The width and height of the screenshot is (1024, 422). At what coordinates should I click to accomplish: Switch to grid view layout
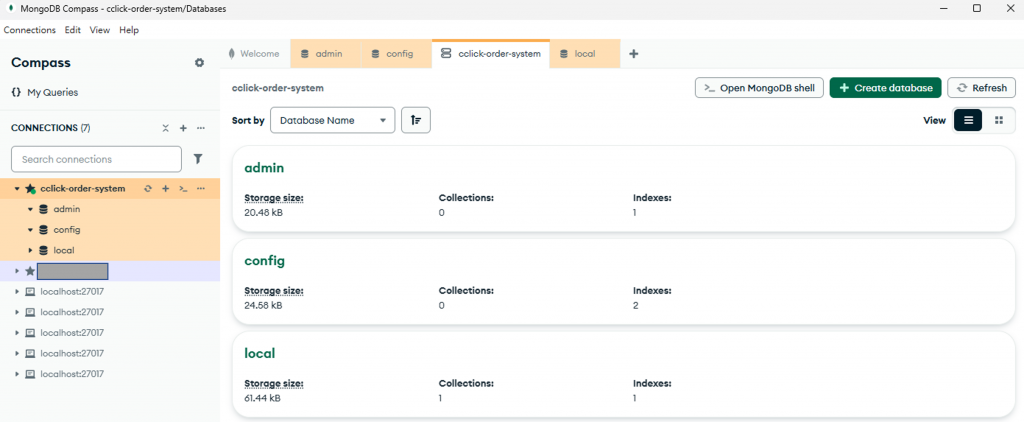coord(998,120)
